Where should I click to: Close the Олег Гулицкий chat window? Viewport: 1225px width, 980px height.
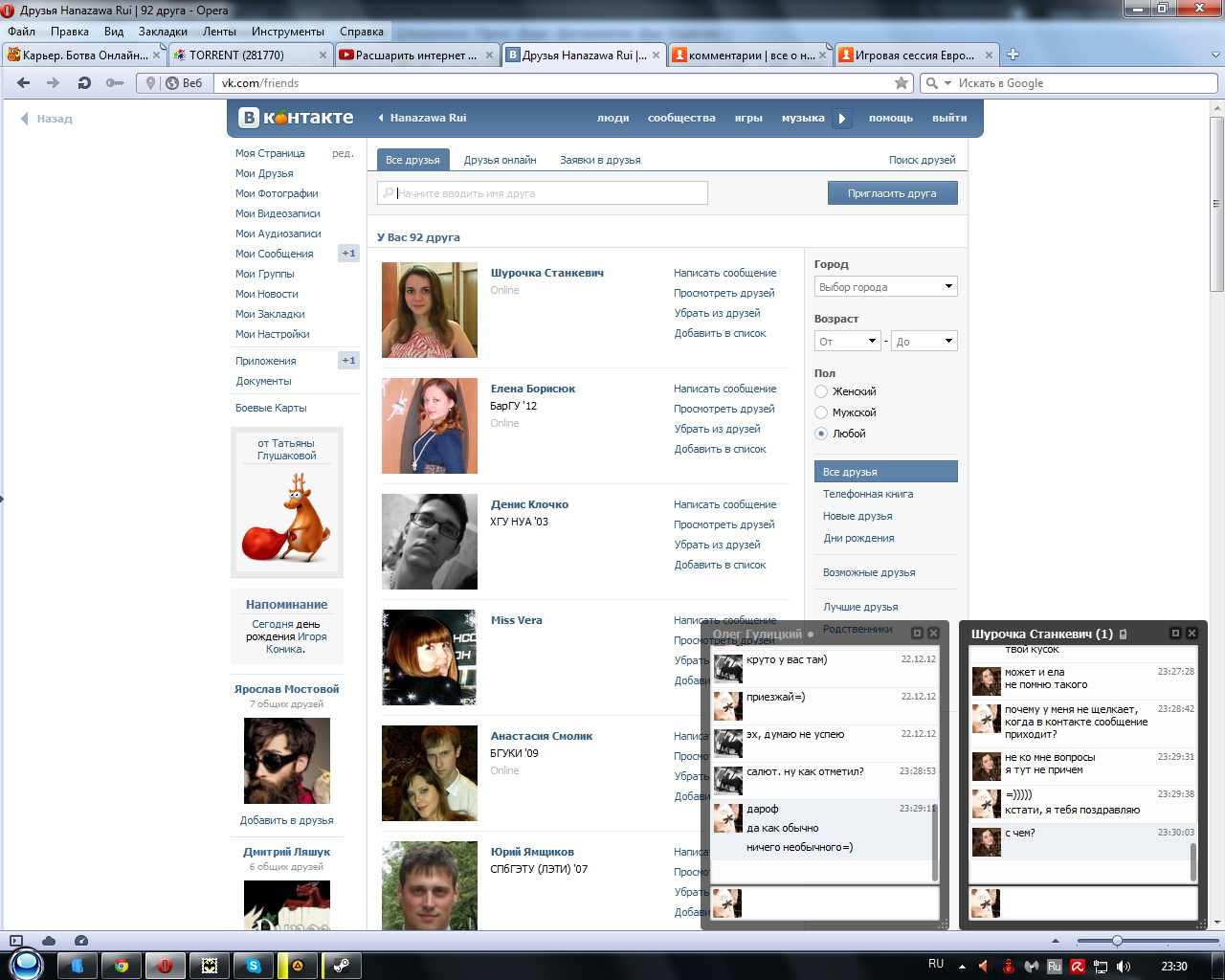coord(933,634)
